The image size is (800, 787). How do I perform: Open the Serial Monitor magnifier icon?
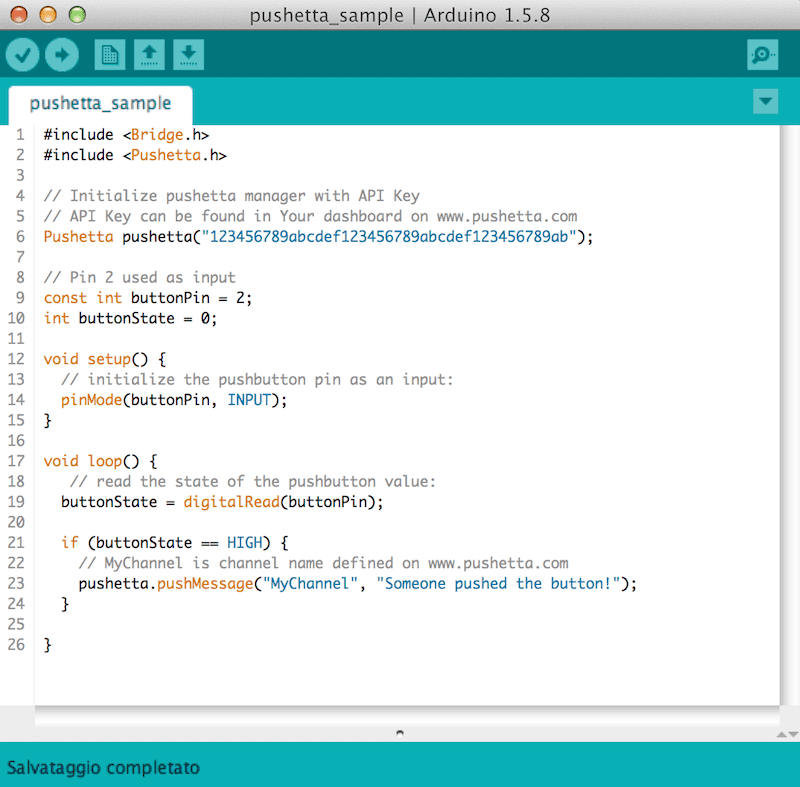pos(763,55)
